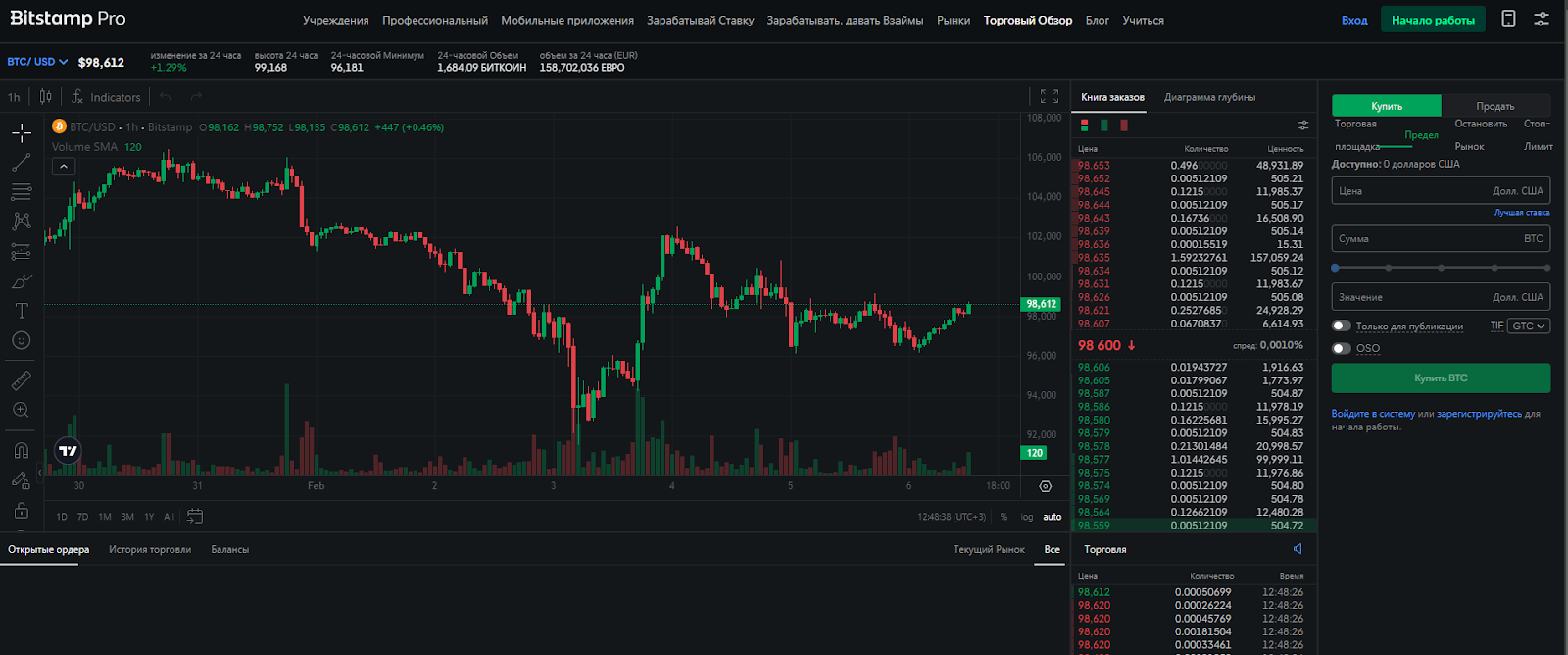Select the ruler measure tool
1568x655 pixels.
point(22,380)
